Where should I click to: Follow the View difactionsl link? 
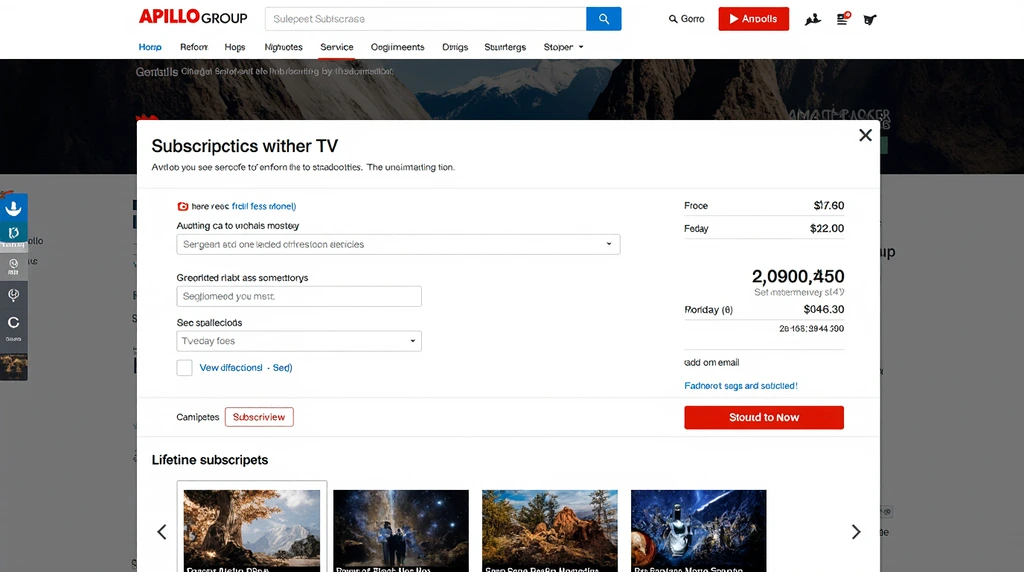pos(231,368)
